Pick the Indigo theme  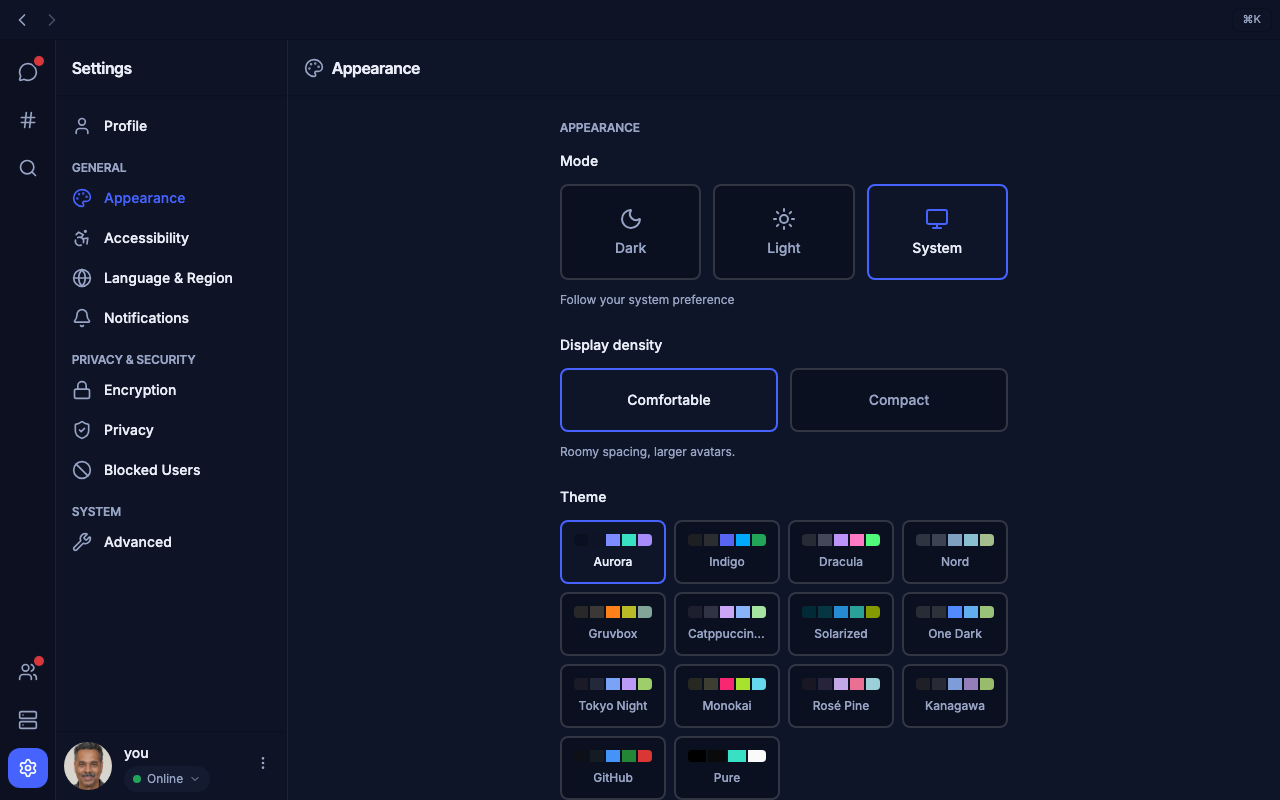[727, 552]
